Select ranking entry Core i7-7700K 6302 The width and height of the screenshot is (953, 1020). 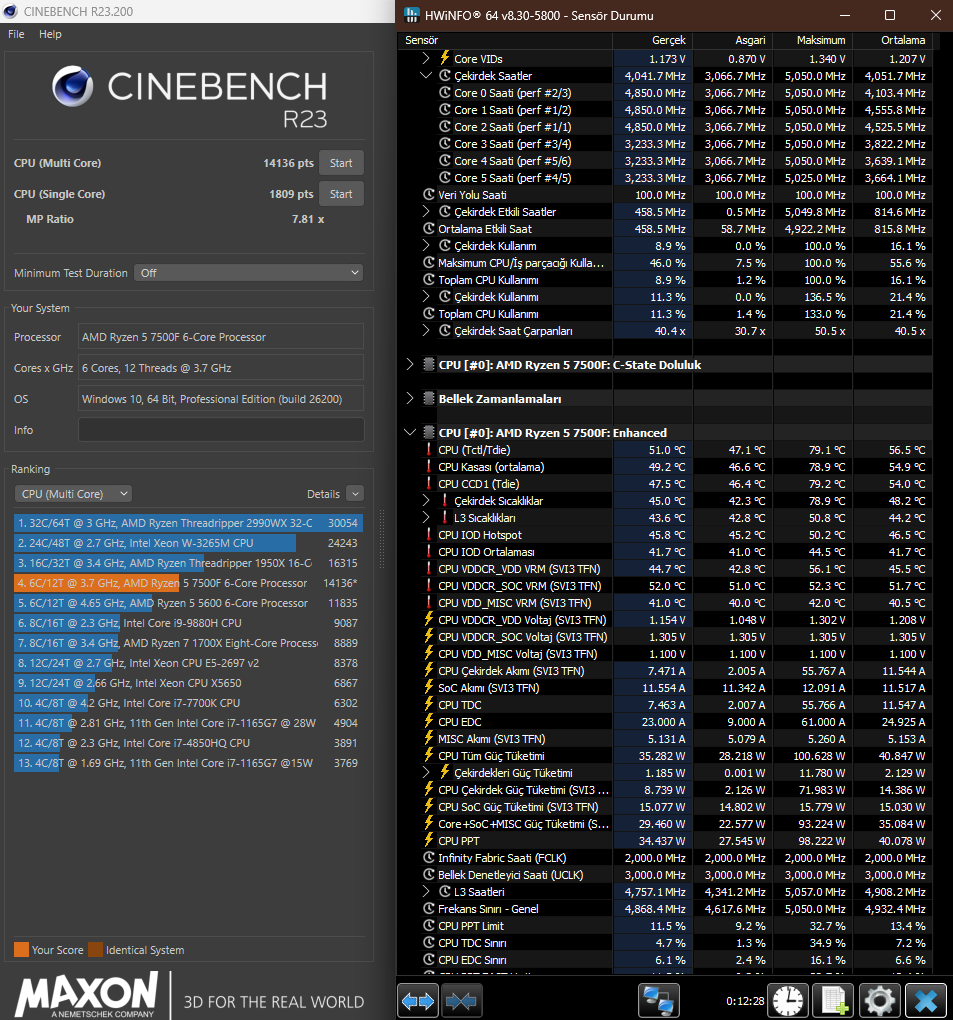(x=188, y=703)
